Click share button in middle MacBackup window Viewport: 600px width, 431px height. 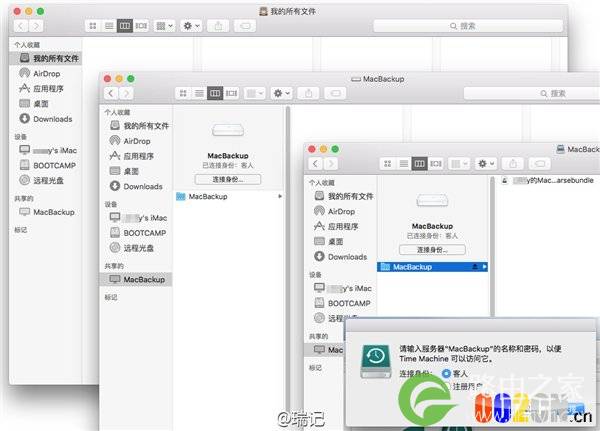[x=308, y=93]
